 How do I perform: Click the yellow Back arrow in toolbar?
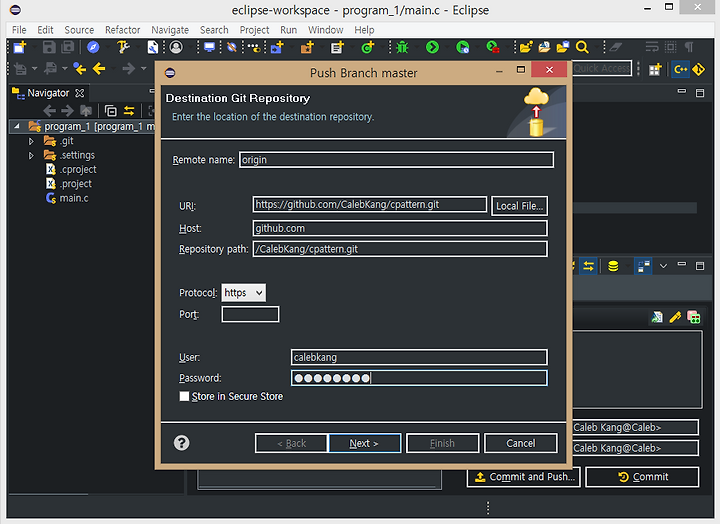(x=99, y=69)
